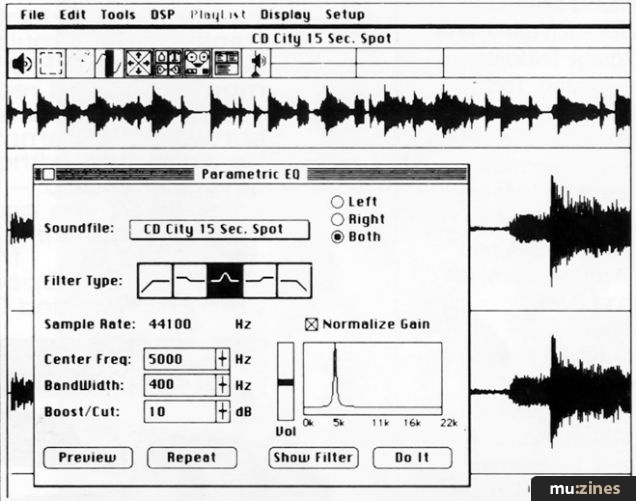This screenshot has height=501, width=636.
Task: Open the Tools menu
Action: (118, 15)
